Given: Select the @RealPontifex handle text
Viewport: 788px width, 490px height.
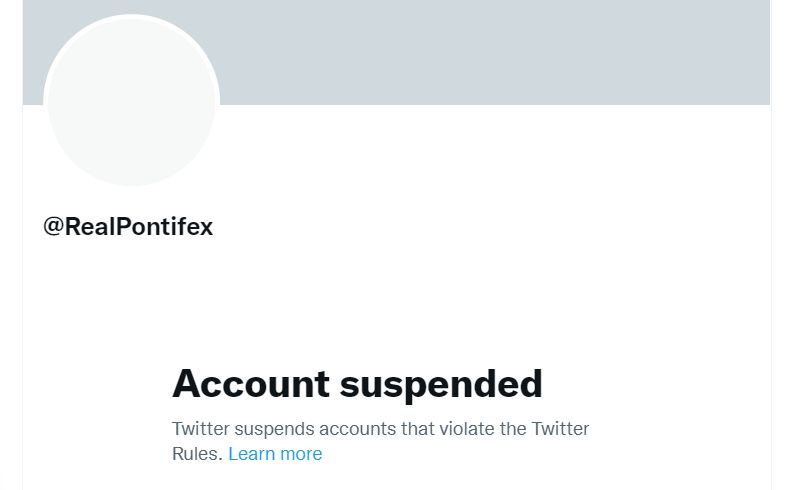Looking at the screenshot, I should 128,226.
